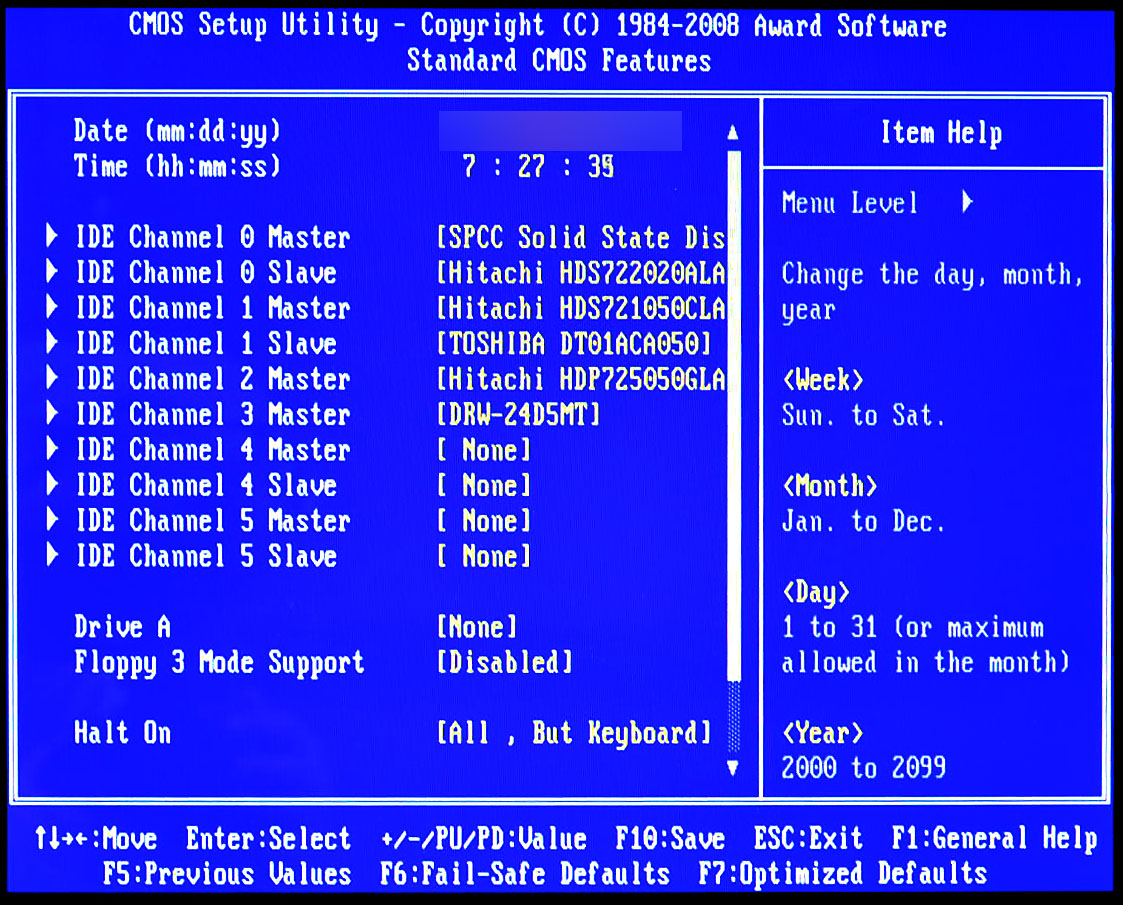
Task: Click the 'Change the day, month,' help text
Action: coord(932,274)
